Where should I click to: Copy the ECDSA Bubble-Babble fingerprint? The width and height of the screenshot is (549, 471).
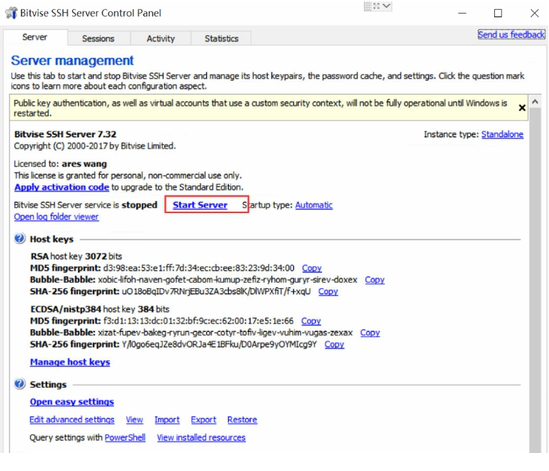370,332
